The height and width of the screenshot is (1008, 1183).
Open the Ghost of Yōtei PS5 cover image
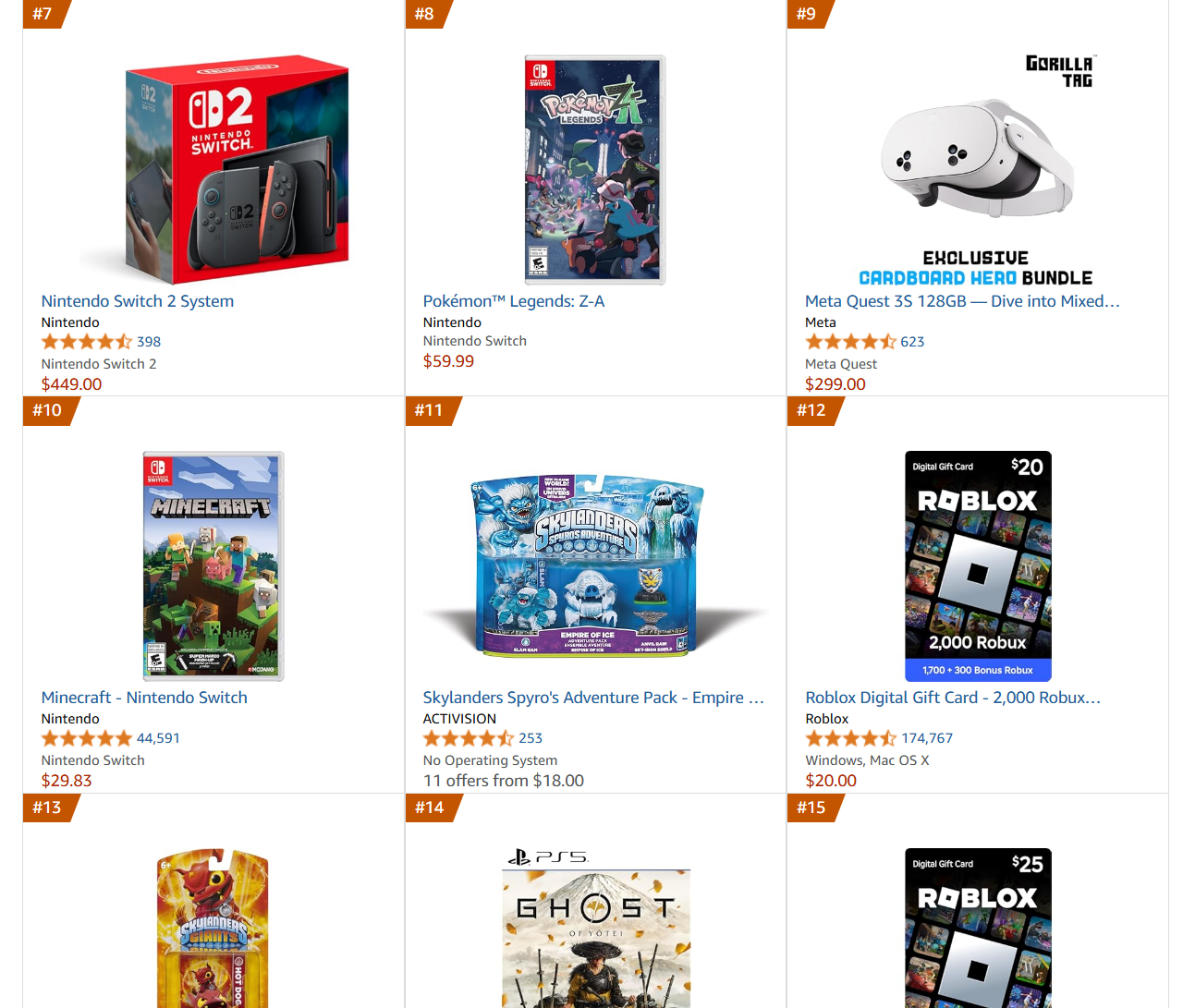(597, 928)
